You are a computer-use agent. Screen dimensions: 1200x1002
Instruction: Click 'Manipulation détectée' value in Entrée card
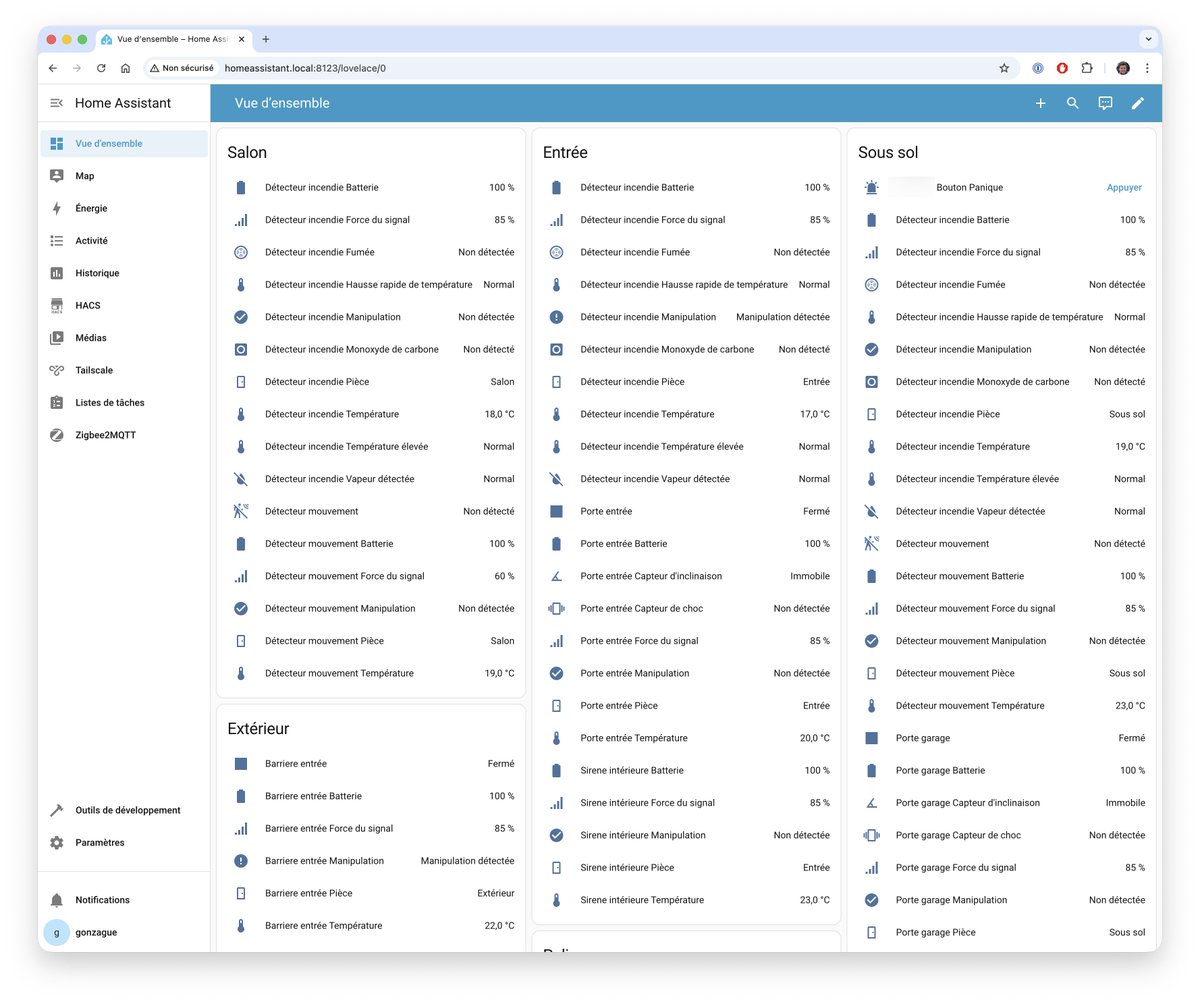(783, 317)
